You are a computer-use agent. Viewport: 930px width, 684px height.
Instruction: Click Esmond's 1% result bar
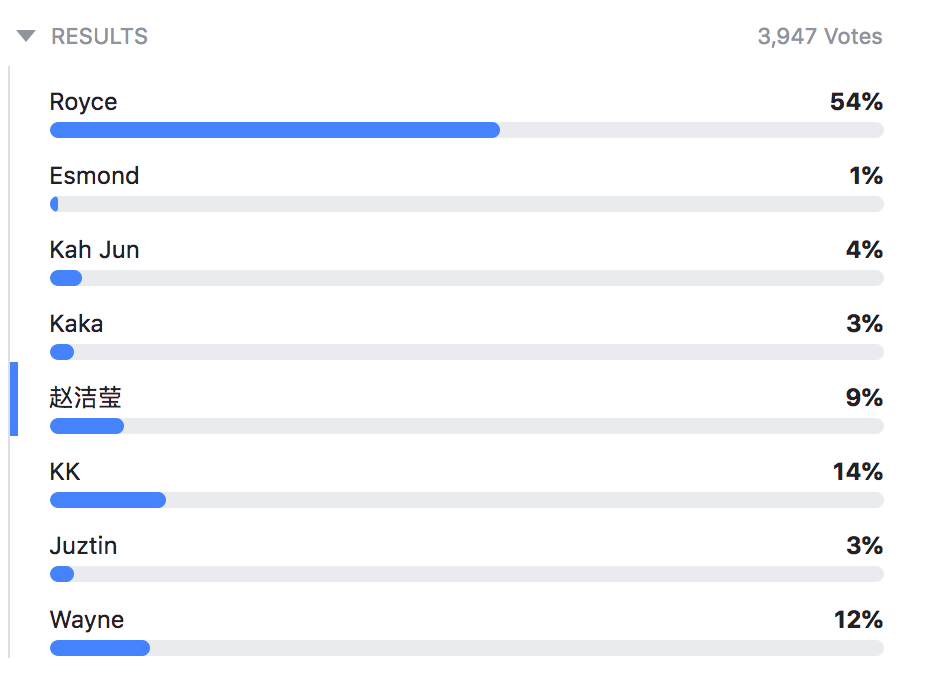click(466, 204)
